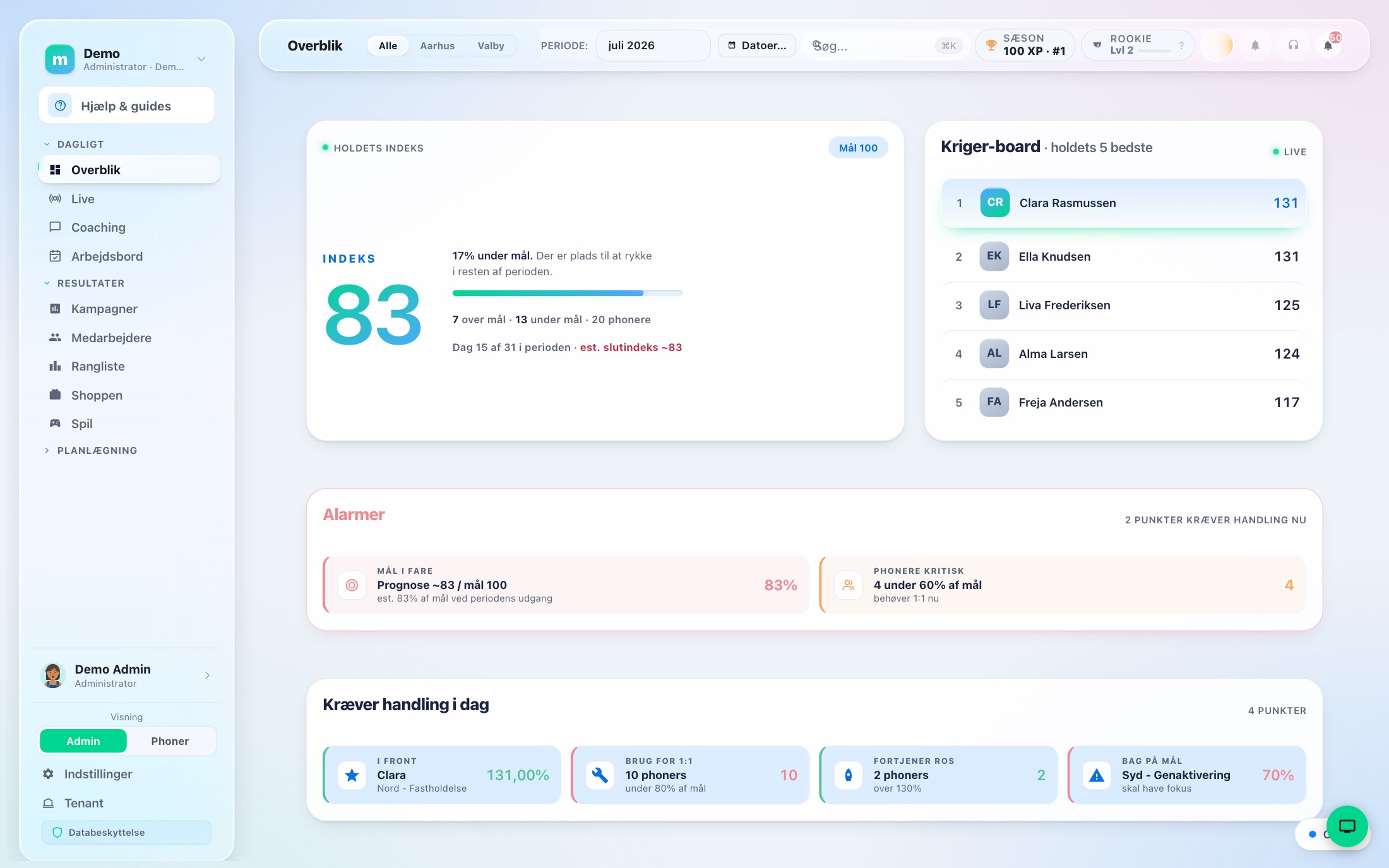
Task: Open Hjælp & guides
Action: pos(127,106)
